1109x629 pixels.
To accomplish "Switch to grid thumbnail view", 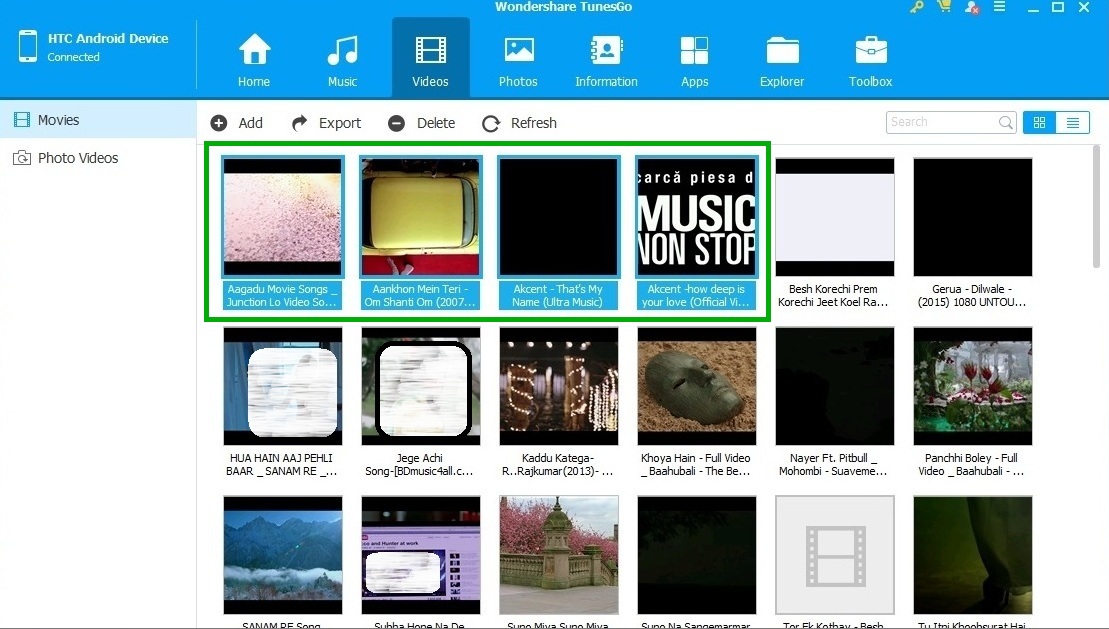I will point(1039,123).
